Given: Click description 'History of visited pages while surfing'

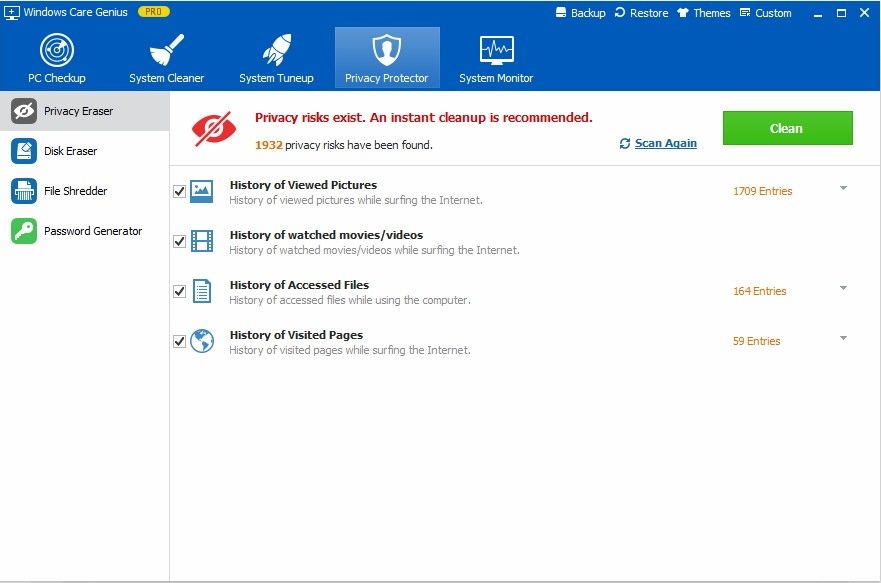Looking at the screenshot, I should point(349,350).
